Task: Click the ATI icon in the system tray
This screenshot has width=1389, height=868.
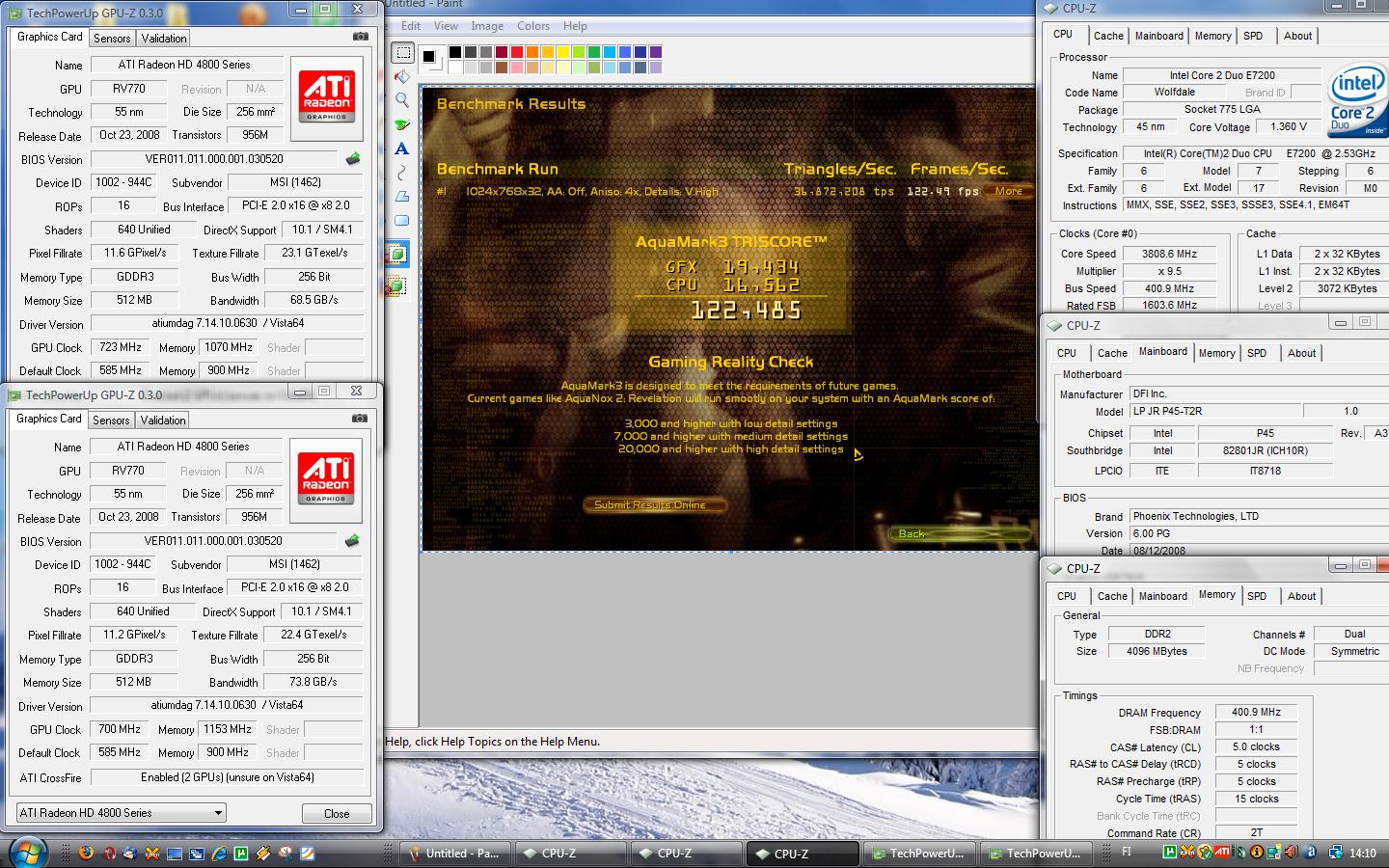Action: (1222, 852)
